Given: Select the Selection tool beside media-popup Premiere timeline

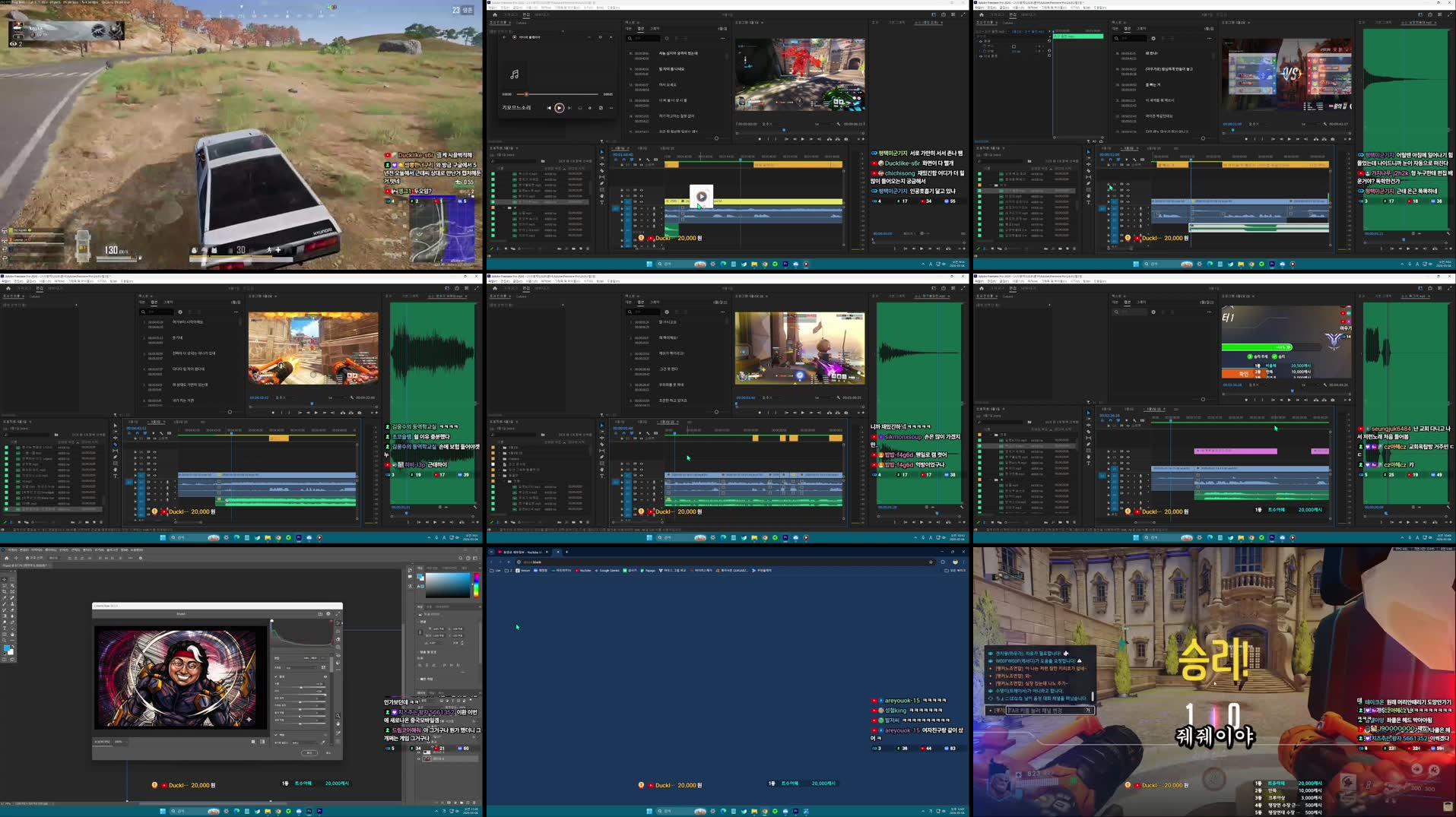Looking at the screenshot, I should coord(602,152).
